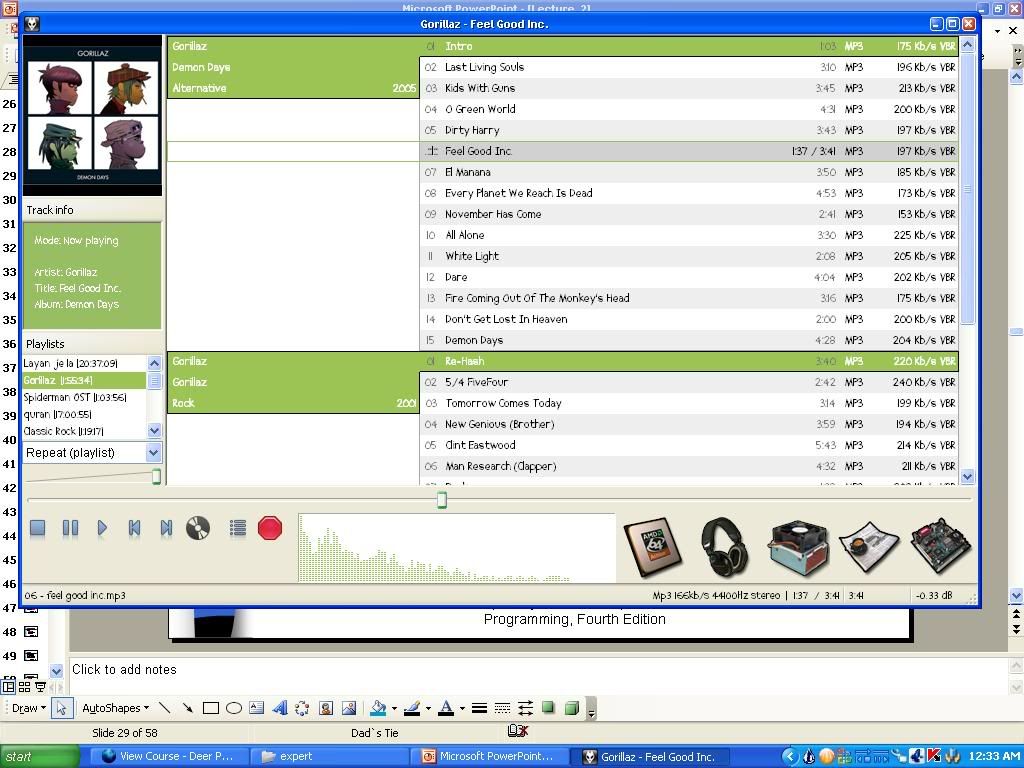Click the Demon Days album cover art
1024x768 pixels.
(x=92, y=116)
